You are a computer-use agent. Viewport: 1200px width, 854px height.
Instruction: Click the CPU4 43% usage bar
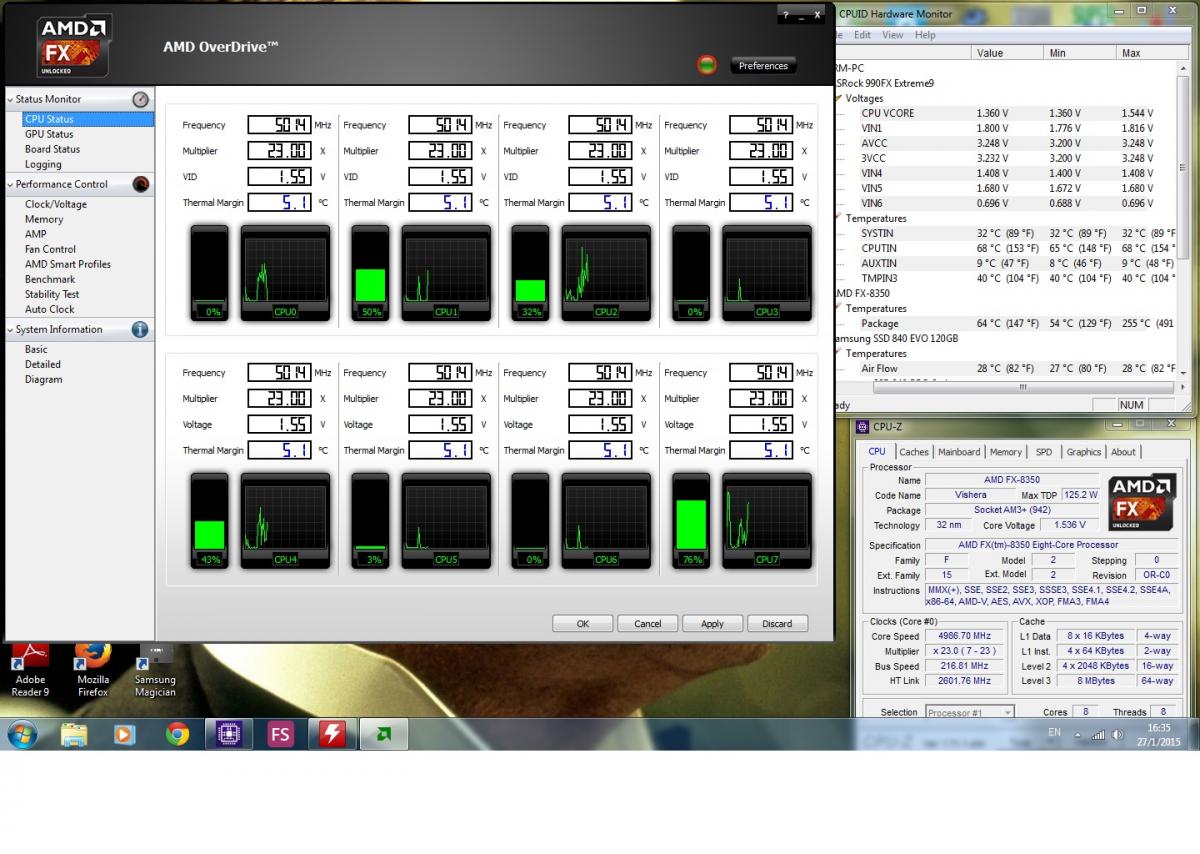pyautogui.click(x=210, y=520)
